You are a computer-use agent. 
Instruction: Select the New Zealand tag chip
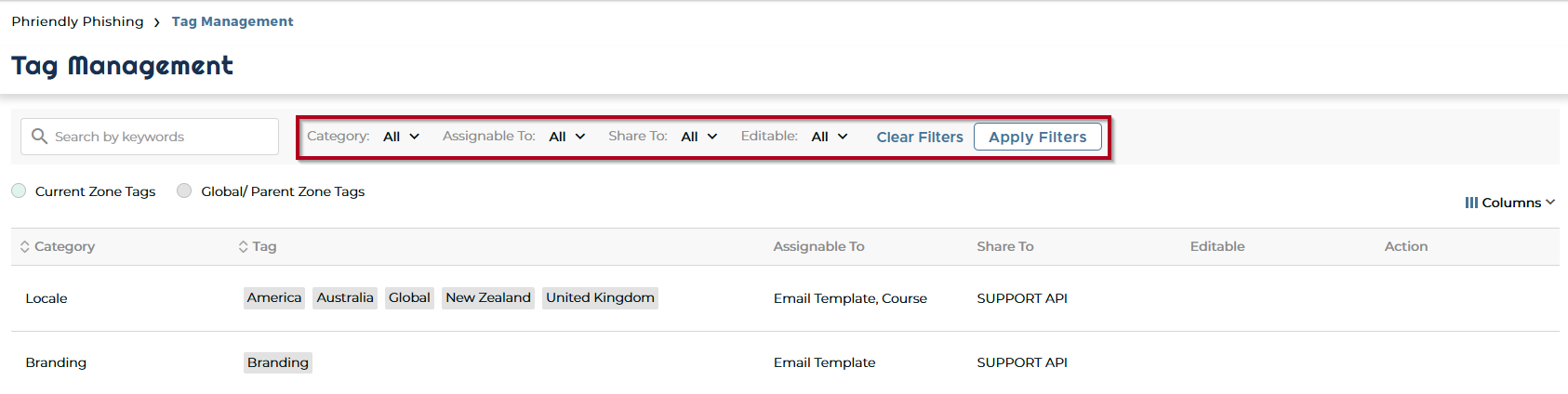click(x=487, y=297)
